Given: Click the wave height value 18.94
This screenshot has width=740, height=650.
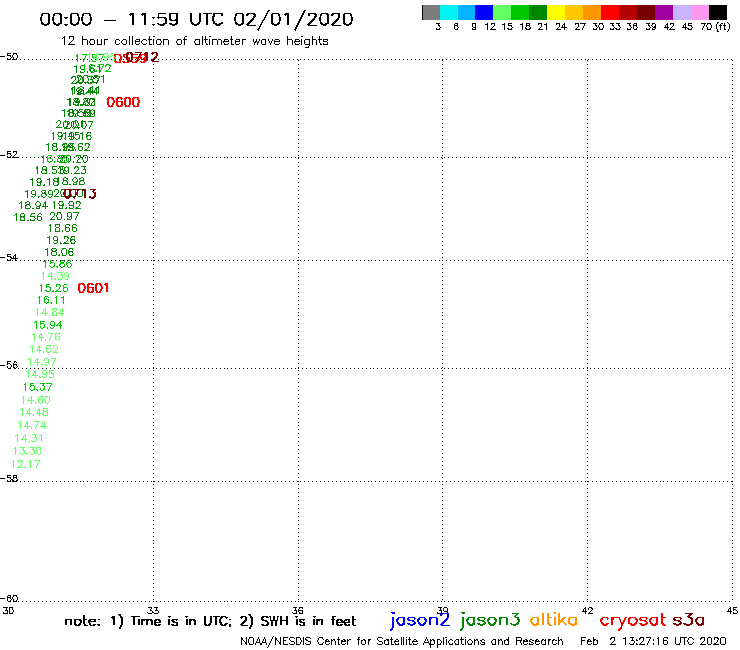Looking at the screenshot, I should tap(33, 205).
